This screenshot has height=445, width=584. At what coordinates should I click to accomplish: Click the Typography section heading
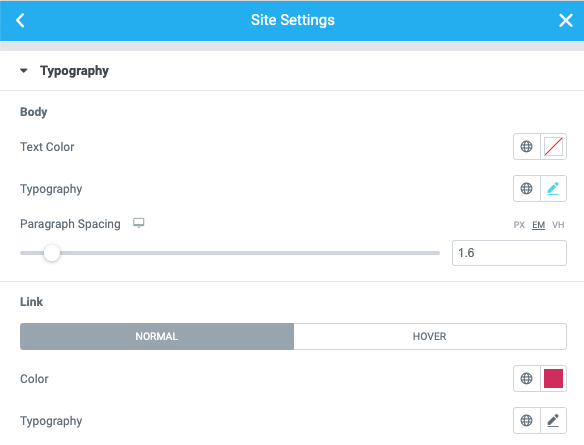[x=74, y=71]
